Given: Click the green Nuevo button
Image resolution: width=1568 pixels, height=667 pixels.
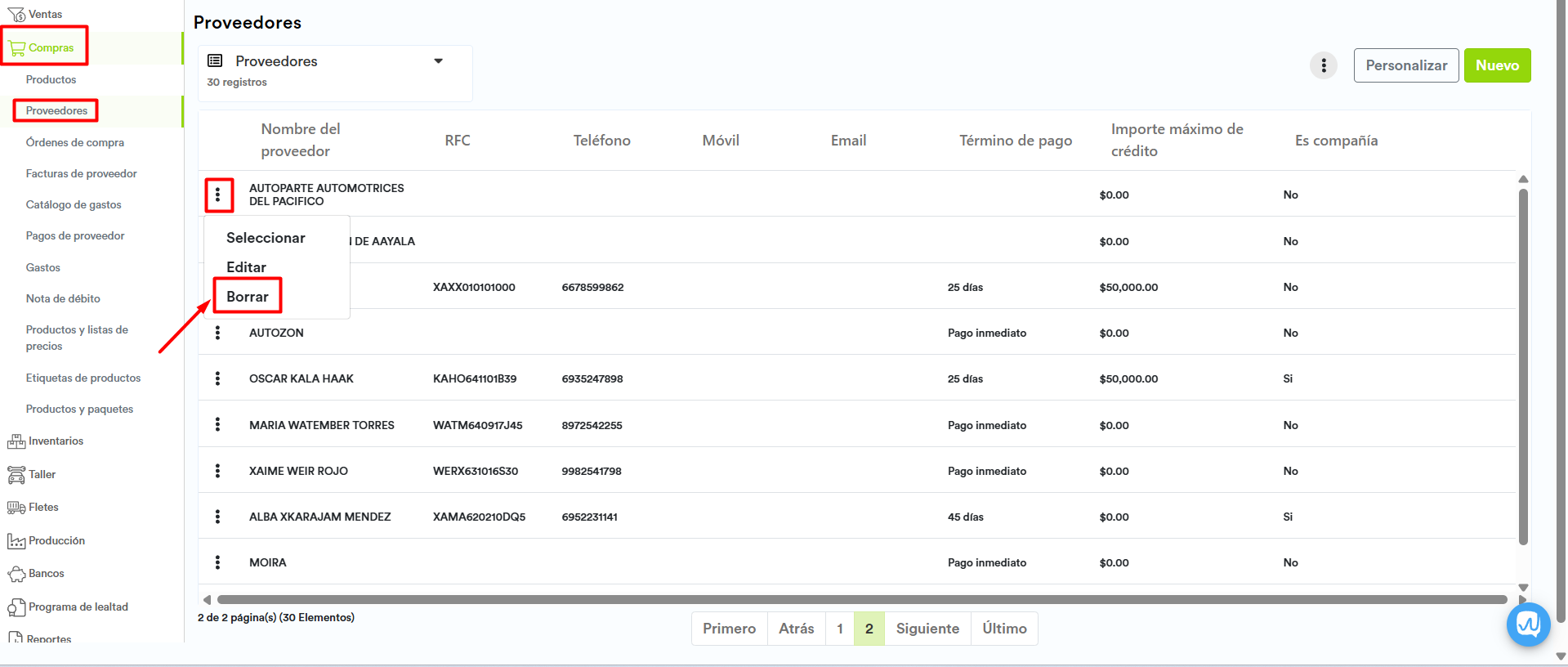Looking at the screenshot, I should (x=1497, y=65).
